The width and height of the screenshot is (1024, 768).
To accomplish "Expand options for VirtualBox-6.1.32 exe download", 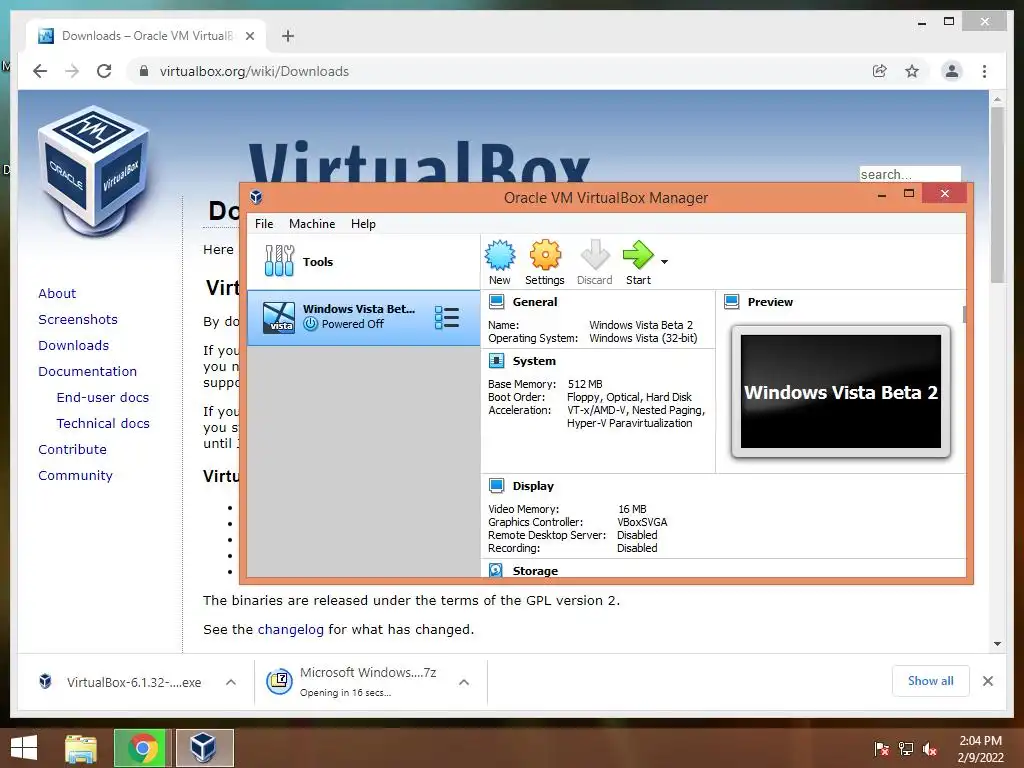I will [x=231, y=682].
